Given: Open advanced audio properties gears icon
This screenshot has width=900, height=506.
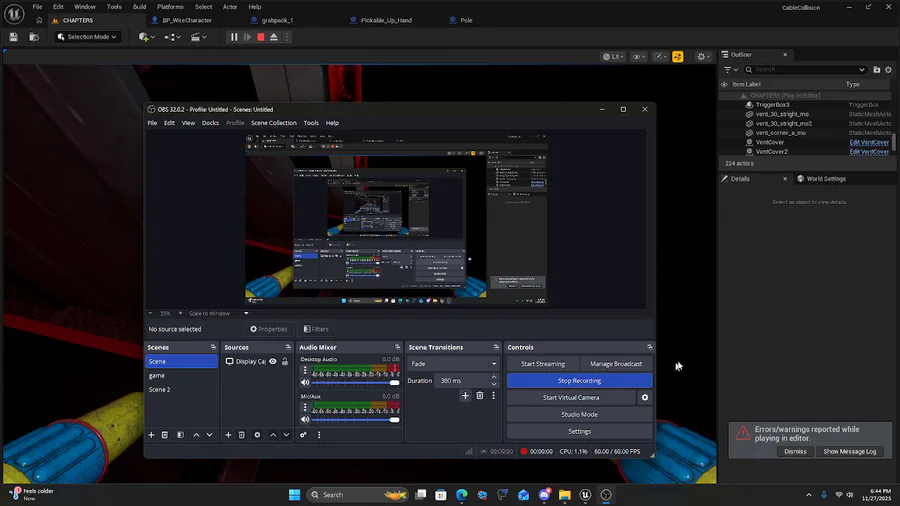Looking at the screenshot, I should (303, 435).
